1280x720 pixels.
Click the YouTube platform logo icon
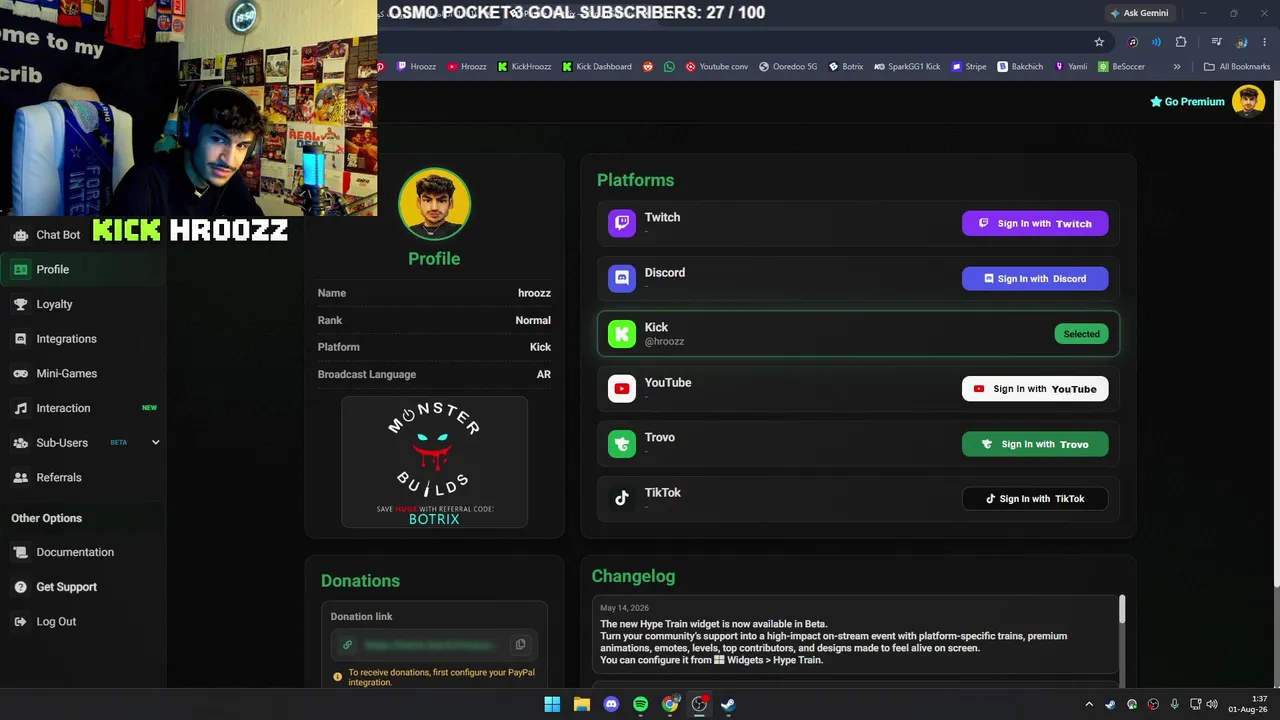[x=622, y=389]
